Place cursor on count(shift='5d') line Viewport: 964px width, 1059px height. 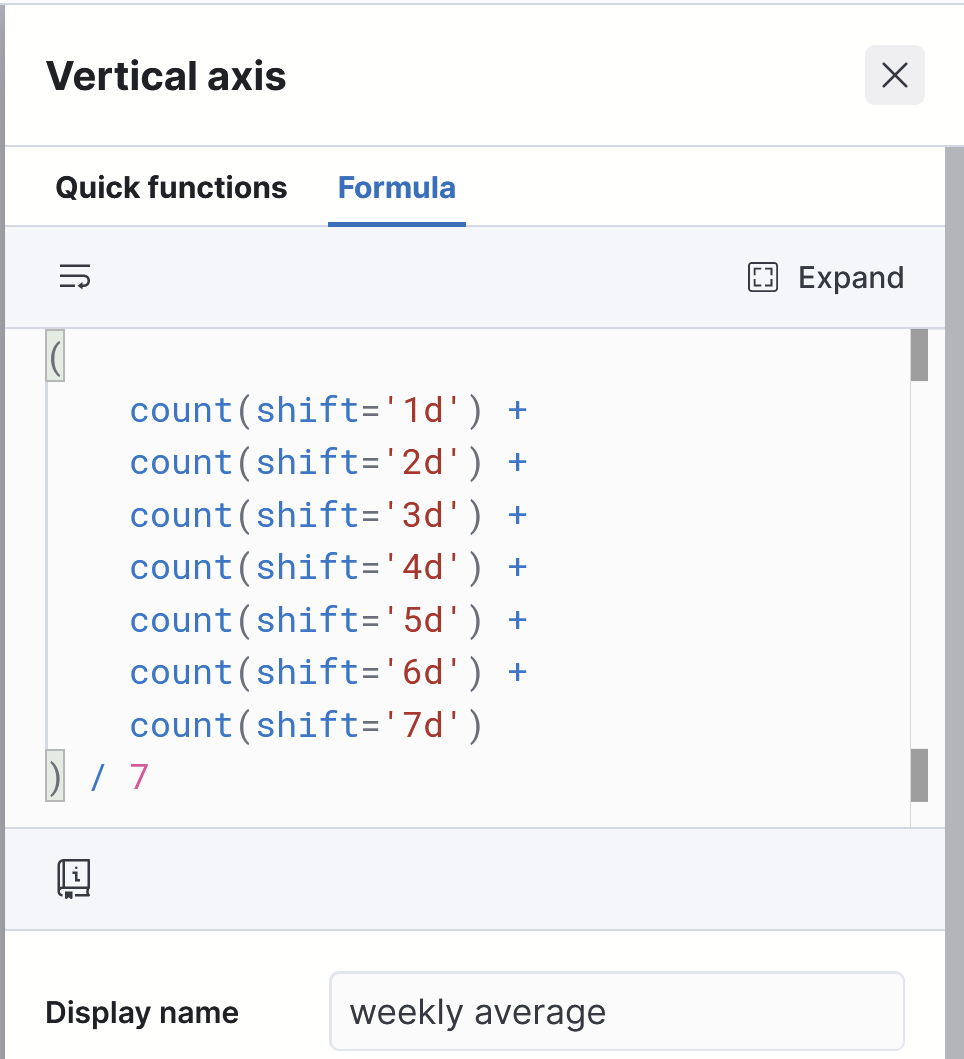pos(328,620)
